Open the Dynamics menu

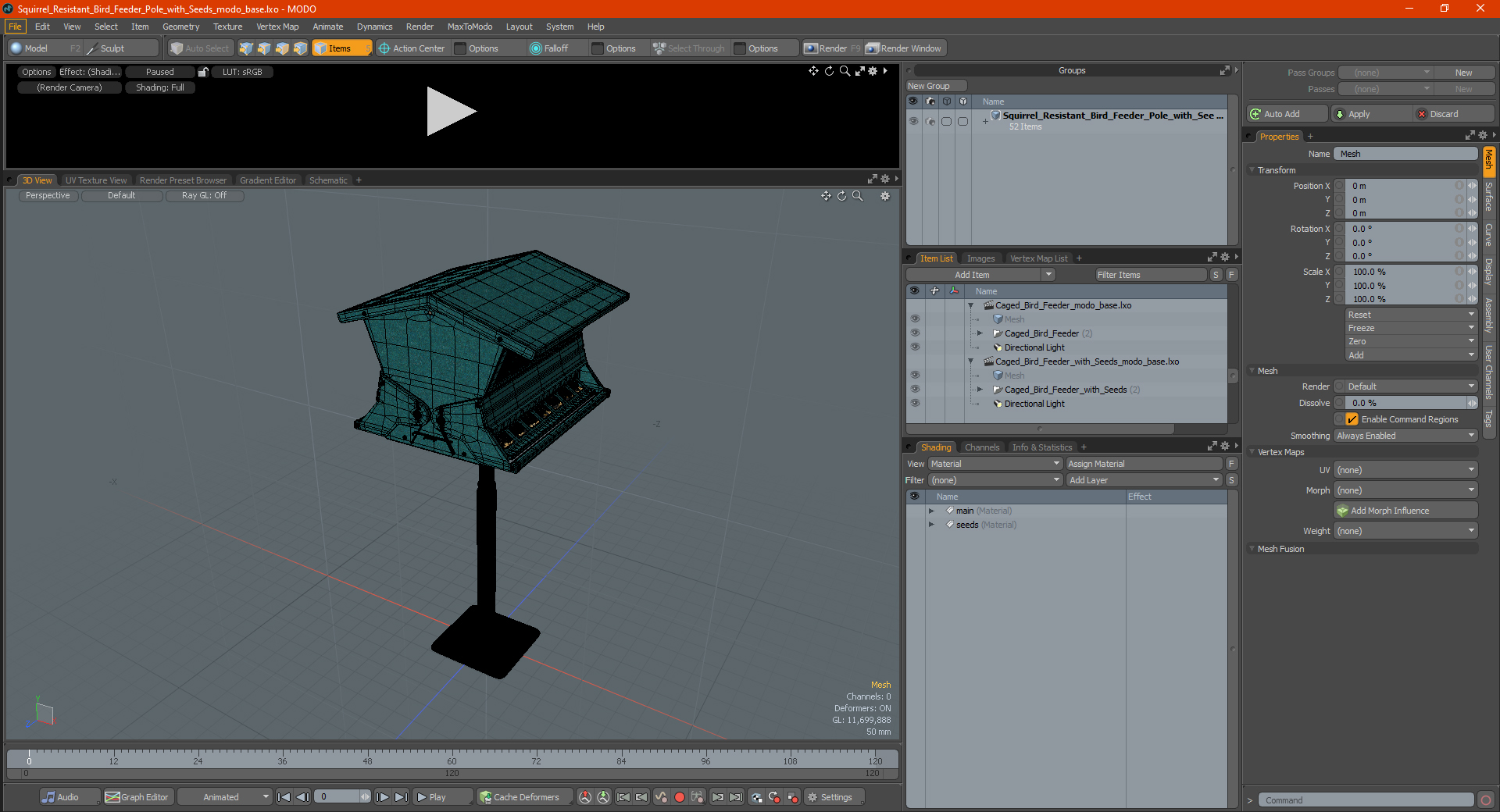pos(374,27)
